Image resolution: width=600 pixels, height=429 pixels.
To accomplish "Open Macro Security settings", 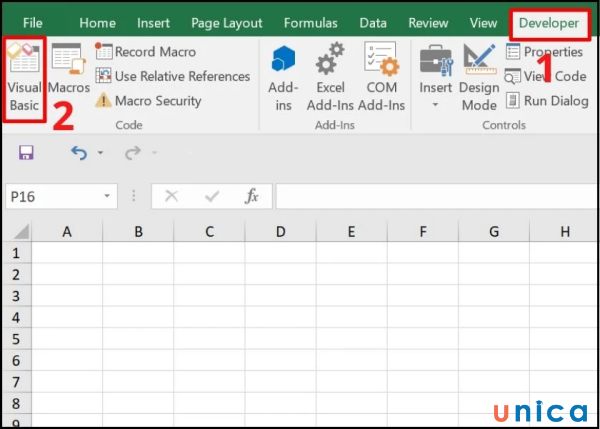I will pyautogui.click(x=148, y=101).
